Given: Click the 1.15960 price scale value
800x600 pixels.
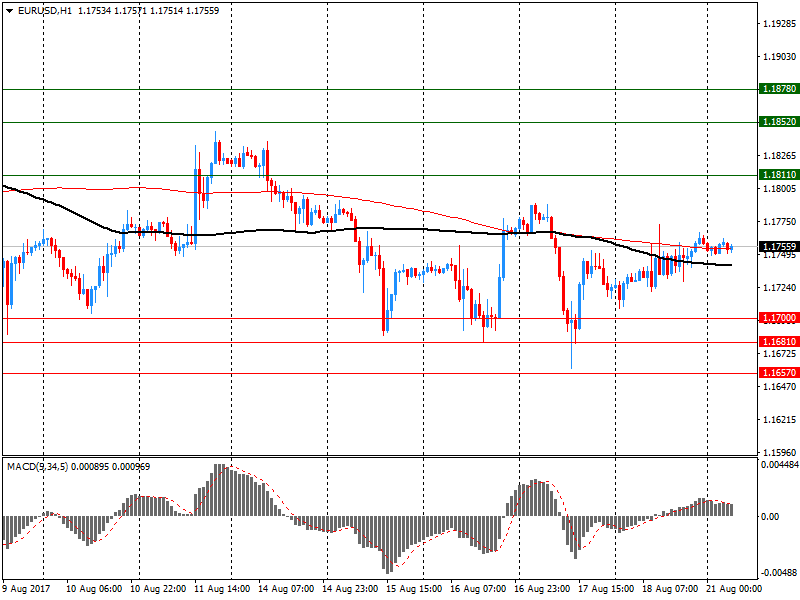Looking at the screenshot, I should [780, 453].
